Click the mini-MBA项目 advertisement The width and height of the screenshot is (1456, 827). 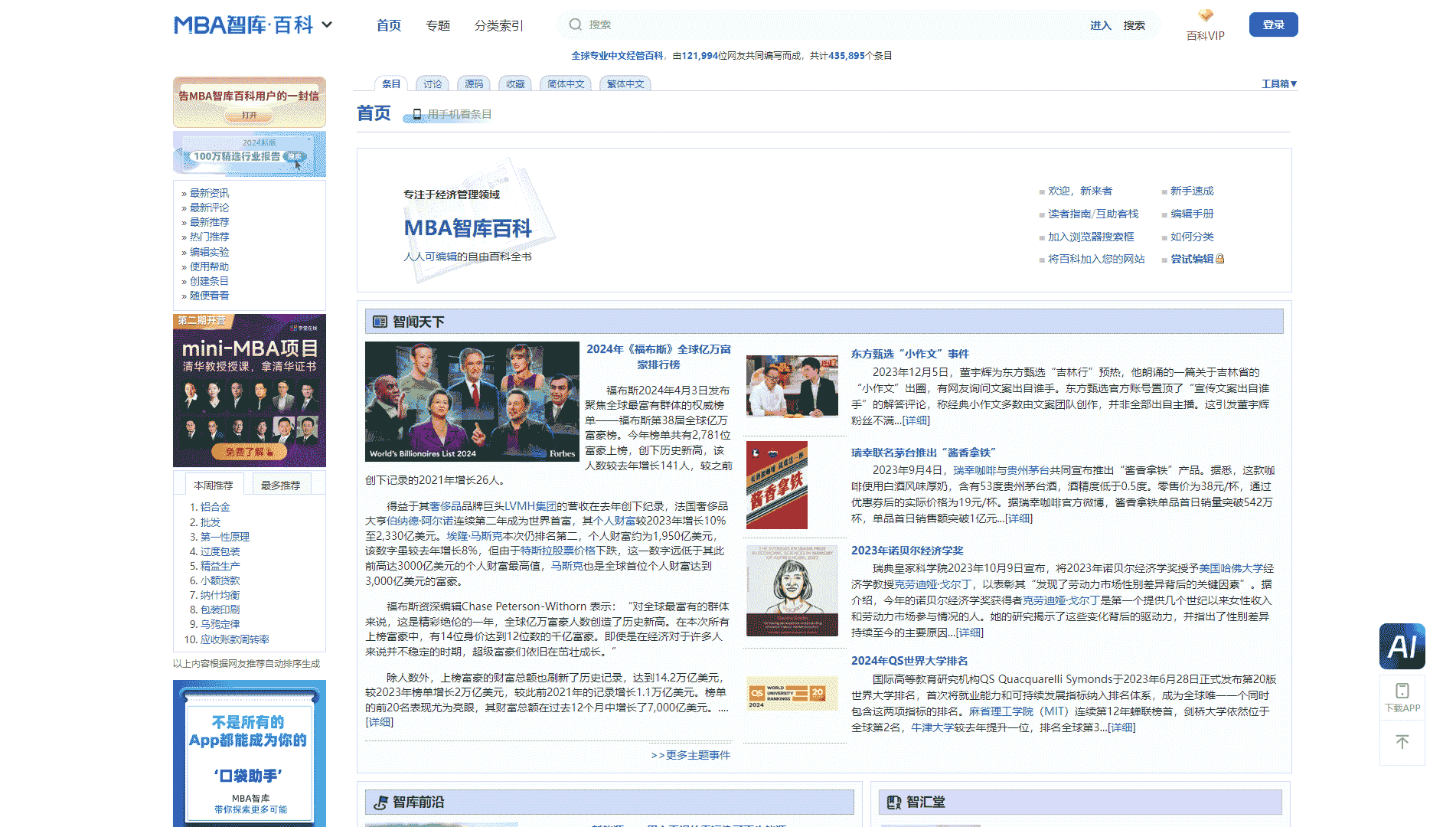coord(250,391)
